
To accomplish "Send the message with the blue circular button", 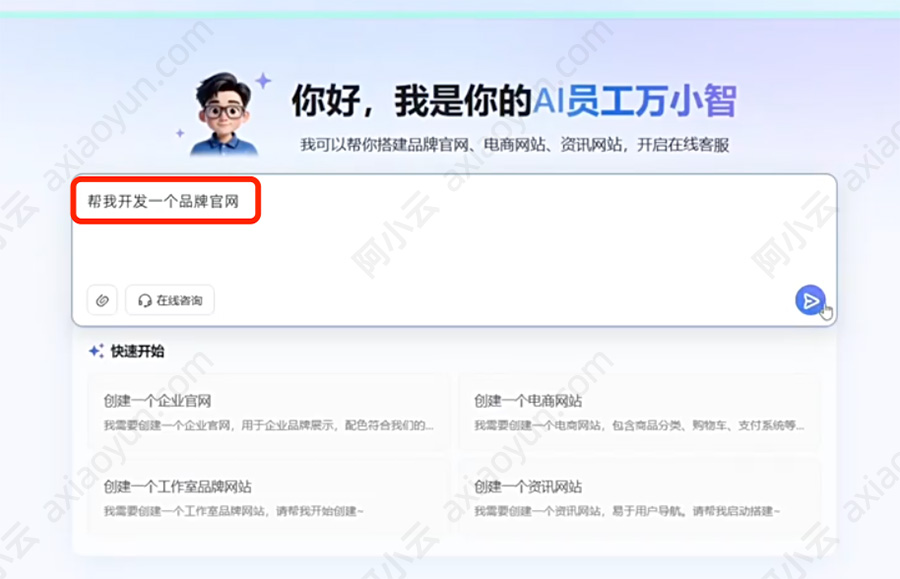I will pos(810,300).
